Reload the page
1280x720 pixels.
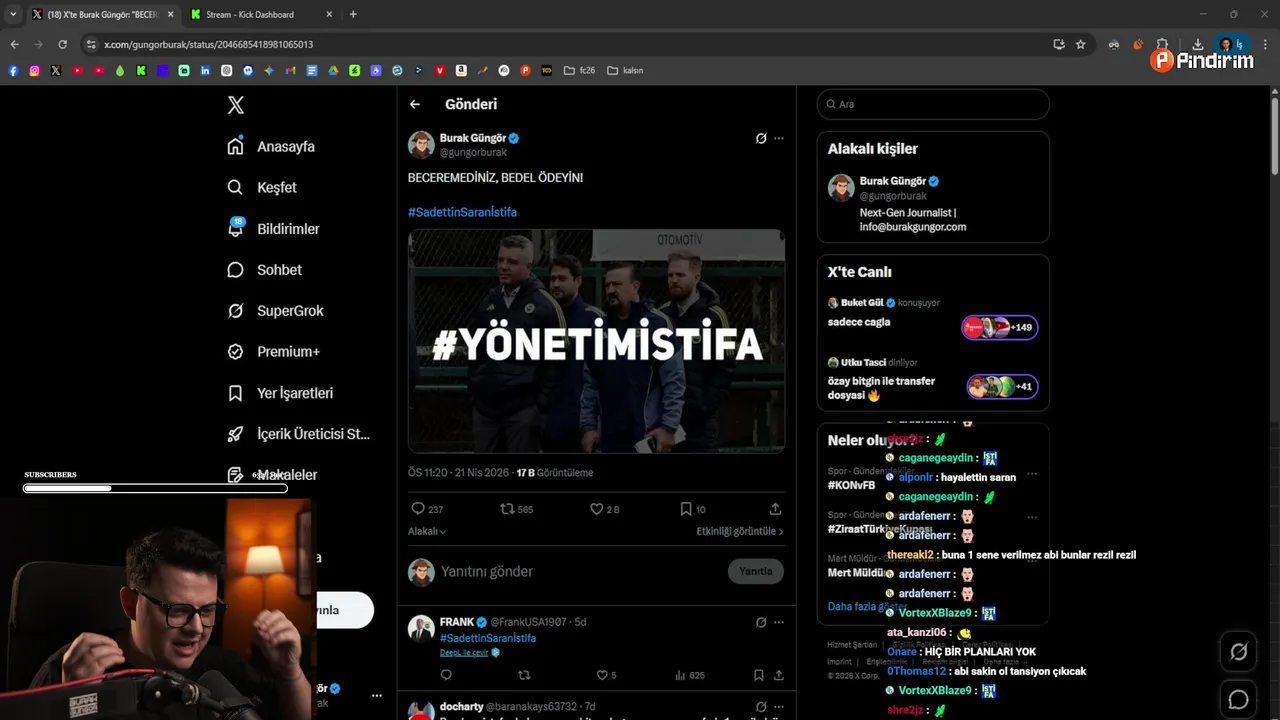62,44
